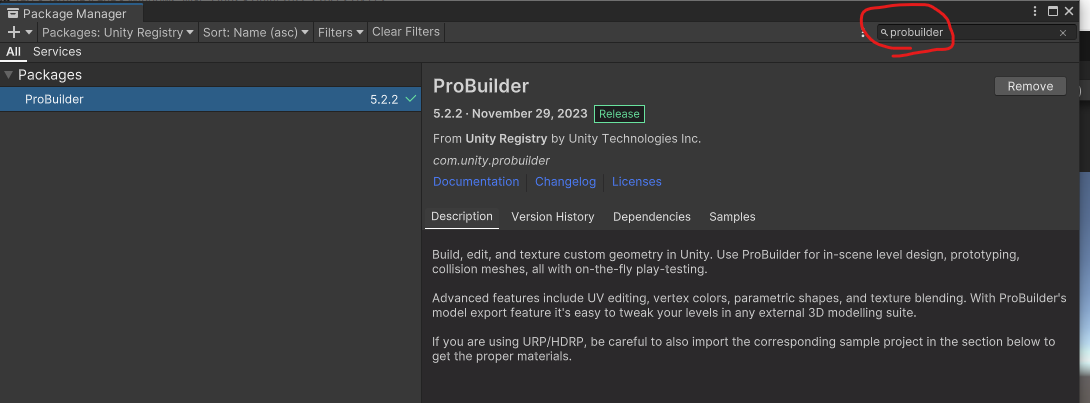Open the Dependencies tab
Screen dimensions: 1090x403
coord(651,216)
